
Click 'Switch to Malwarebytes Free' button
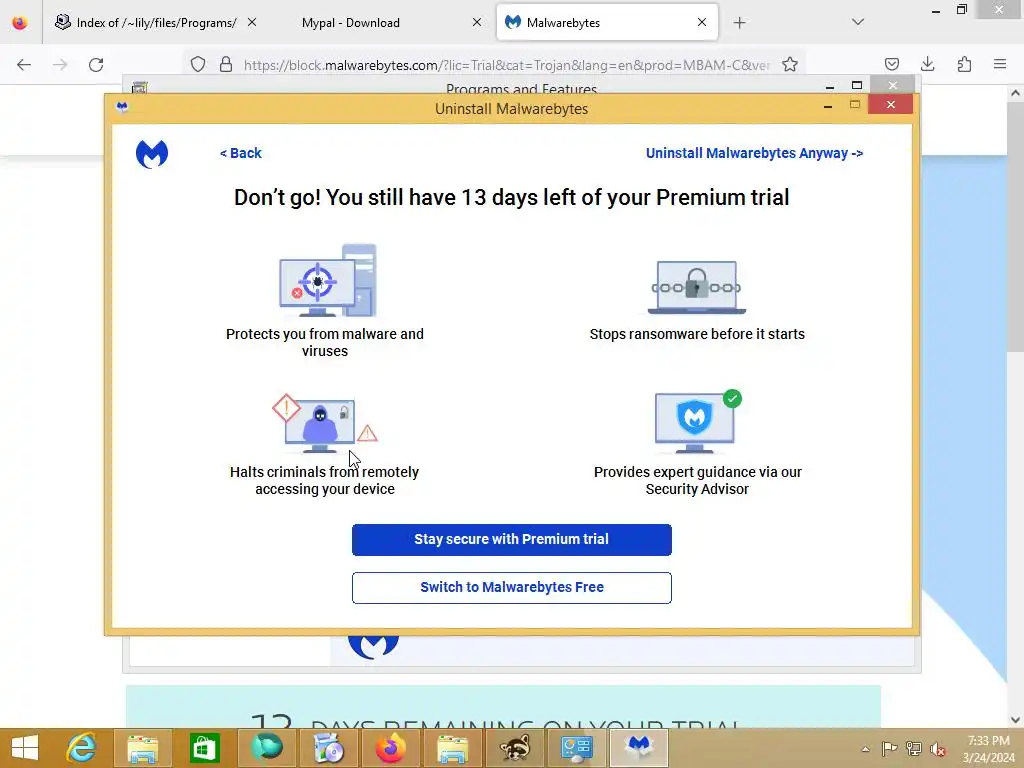[511, 587]
